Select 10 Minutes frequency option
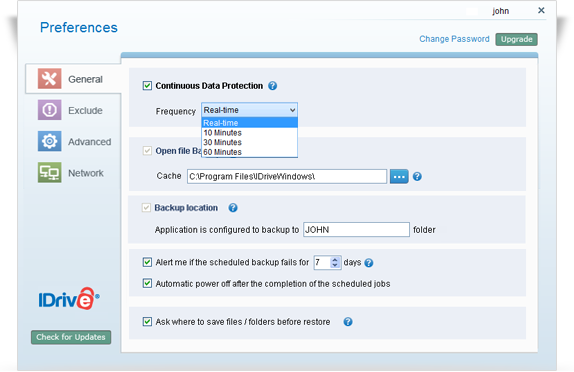This screenshot has height=372, width=574. coord(249,133)
